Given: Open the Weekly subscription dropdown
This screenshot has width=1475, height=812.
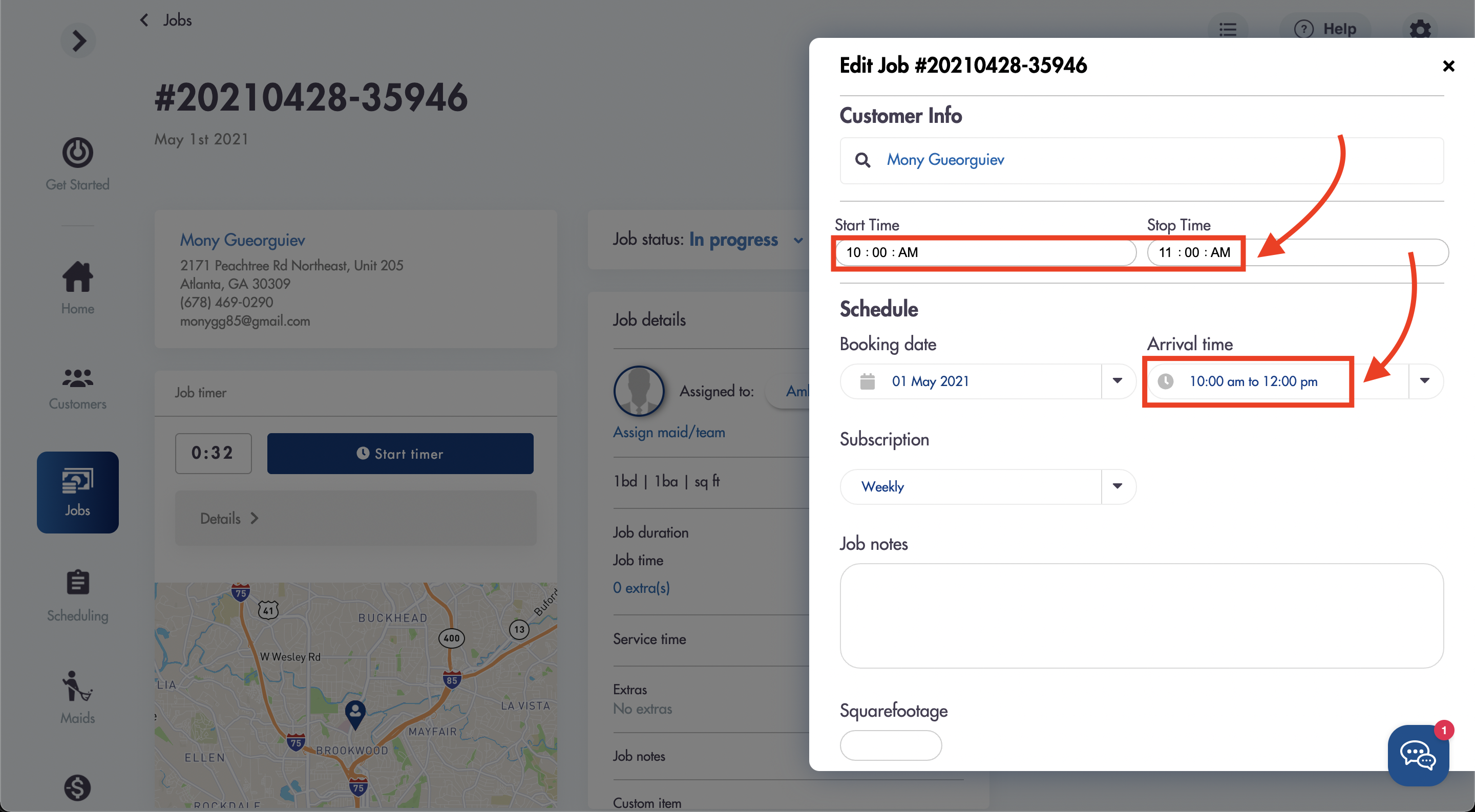Looking at the screenshot, I should click(988, 486).
